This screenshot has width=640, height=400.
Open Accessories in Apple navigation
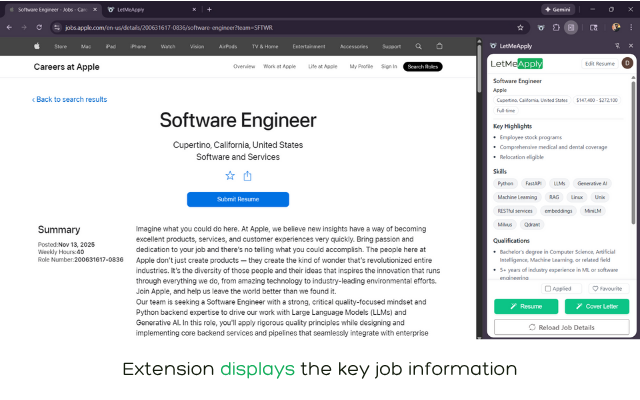[x=354, y=47]
